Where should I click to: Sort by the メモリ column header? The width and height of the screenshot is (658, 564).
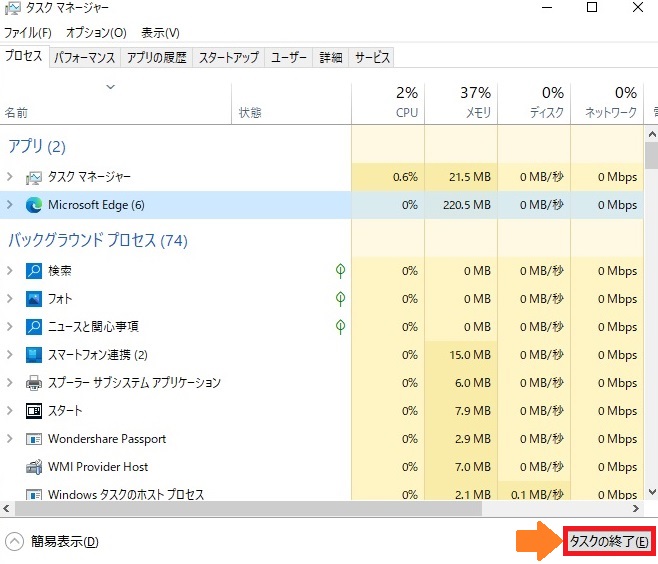tap(461, 103)
